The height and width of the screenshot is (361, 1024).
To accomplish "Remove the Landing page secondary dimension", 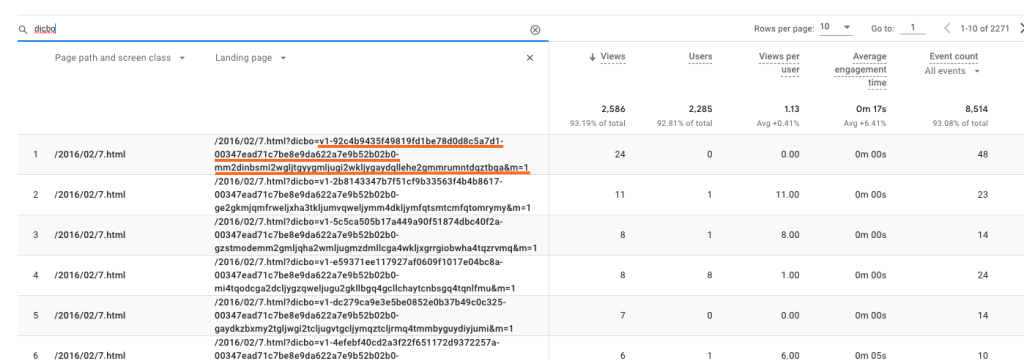I will [530, 57].
